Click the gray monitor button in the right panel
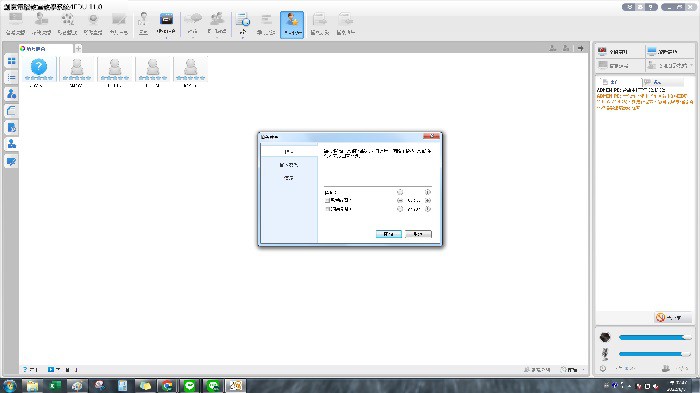 pos(620,65)
